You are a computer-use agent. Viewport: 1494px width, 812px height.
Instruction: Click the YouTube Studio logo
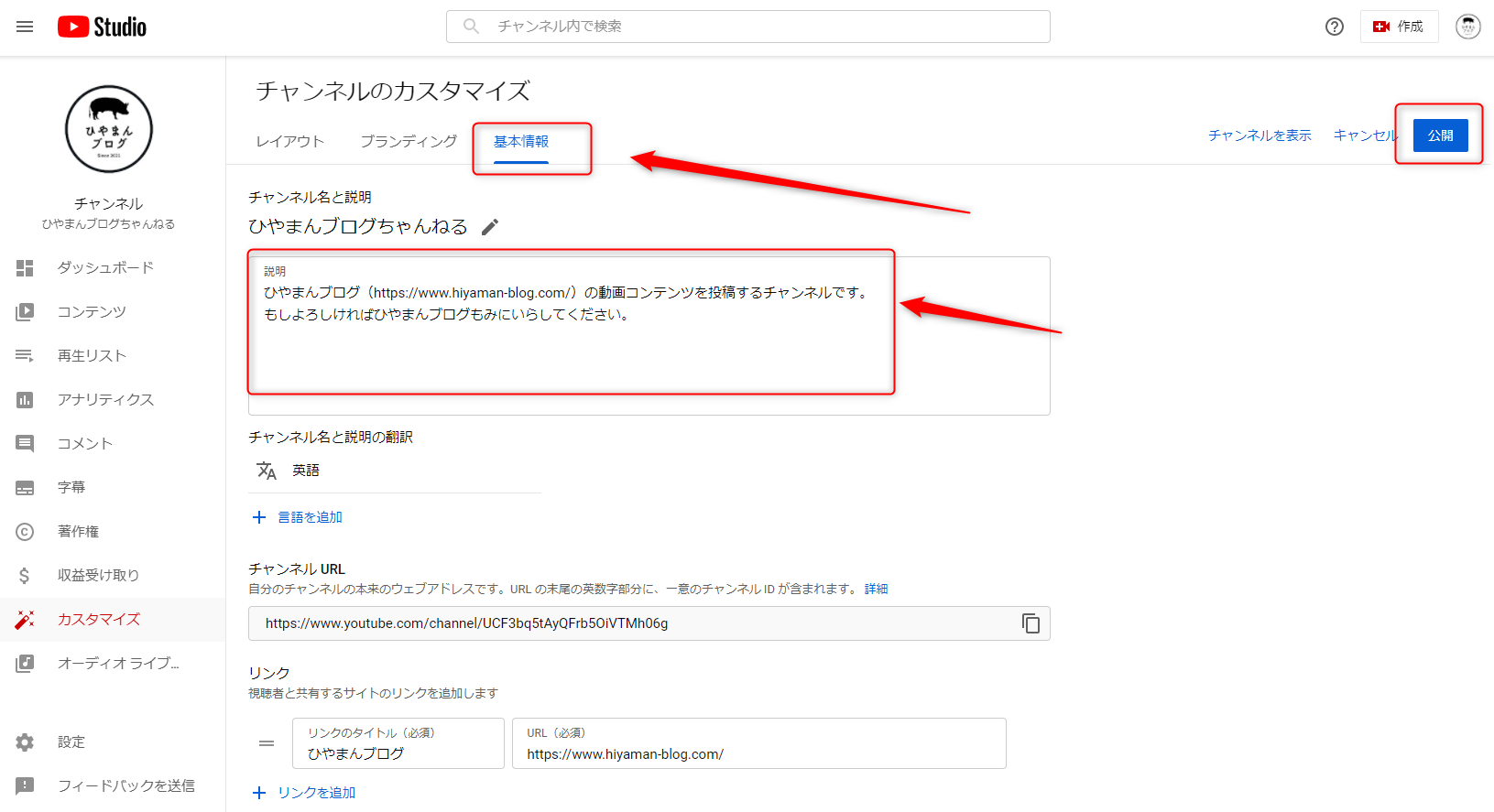tap(102, 27)
